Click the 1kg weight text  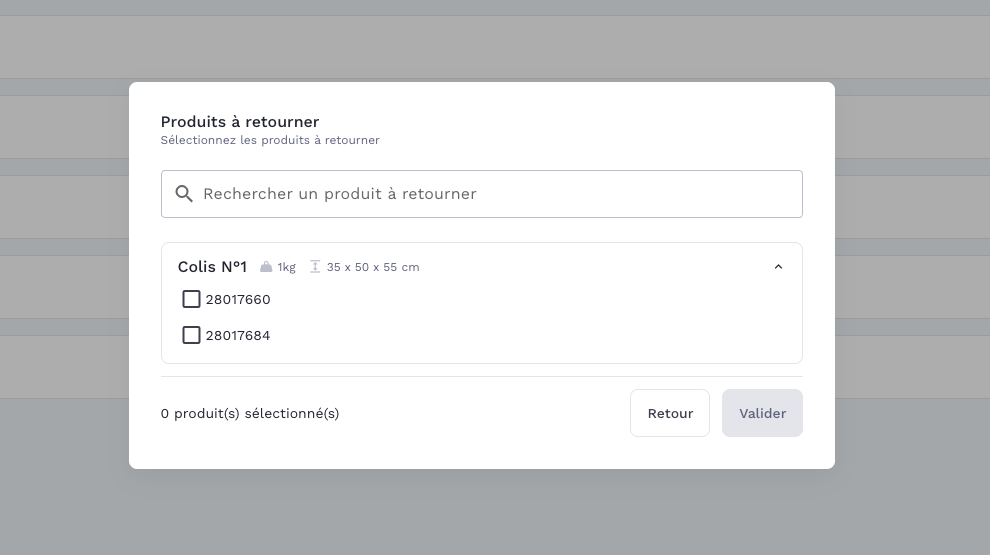click(287, 267)
